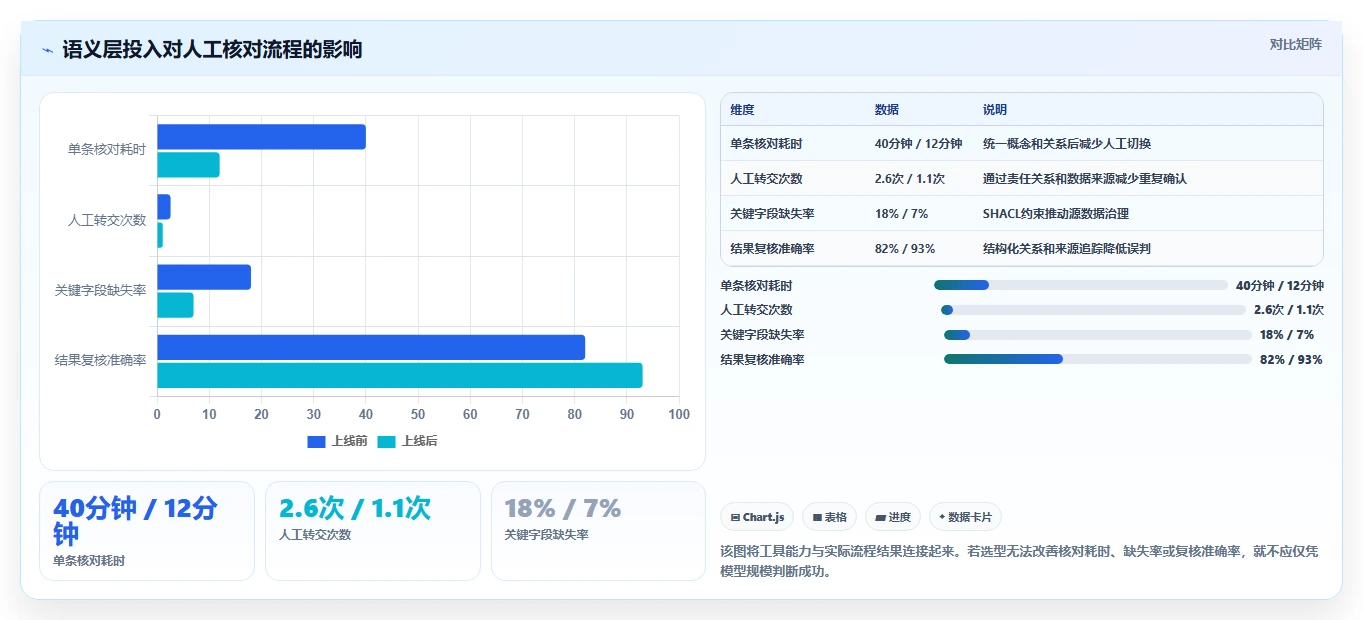Open the 2.6次 / 1.1次 data card
The height and width of the screenshot is (620, 1363).
373,531
